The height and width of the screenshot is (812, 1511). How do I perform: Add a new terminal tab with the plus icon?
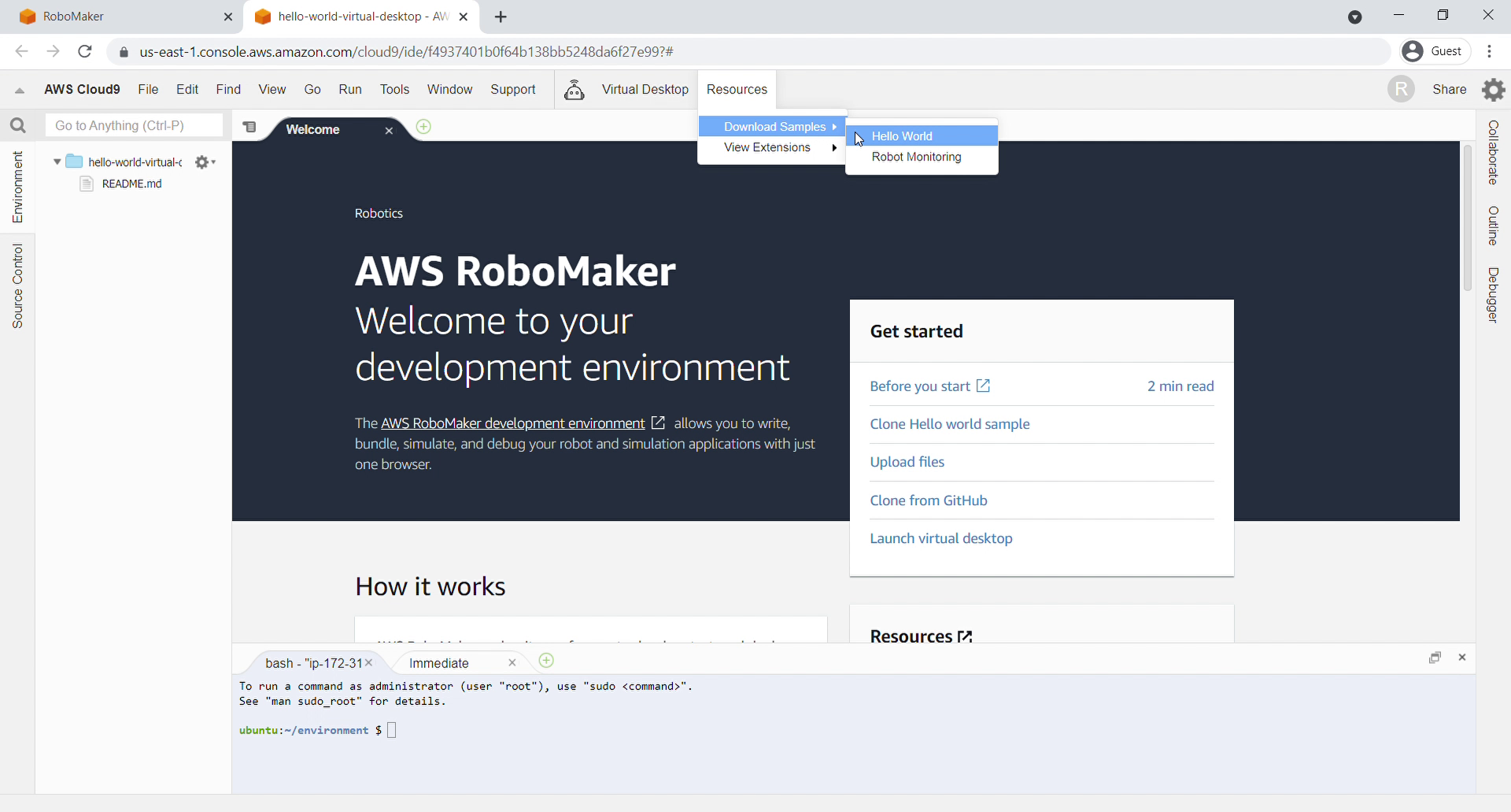point(546,661)
